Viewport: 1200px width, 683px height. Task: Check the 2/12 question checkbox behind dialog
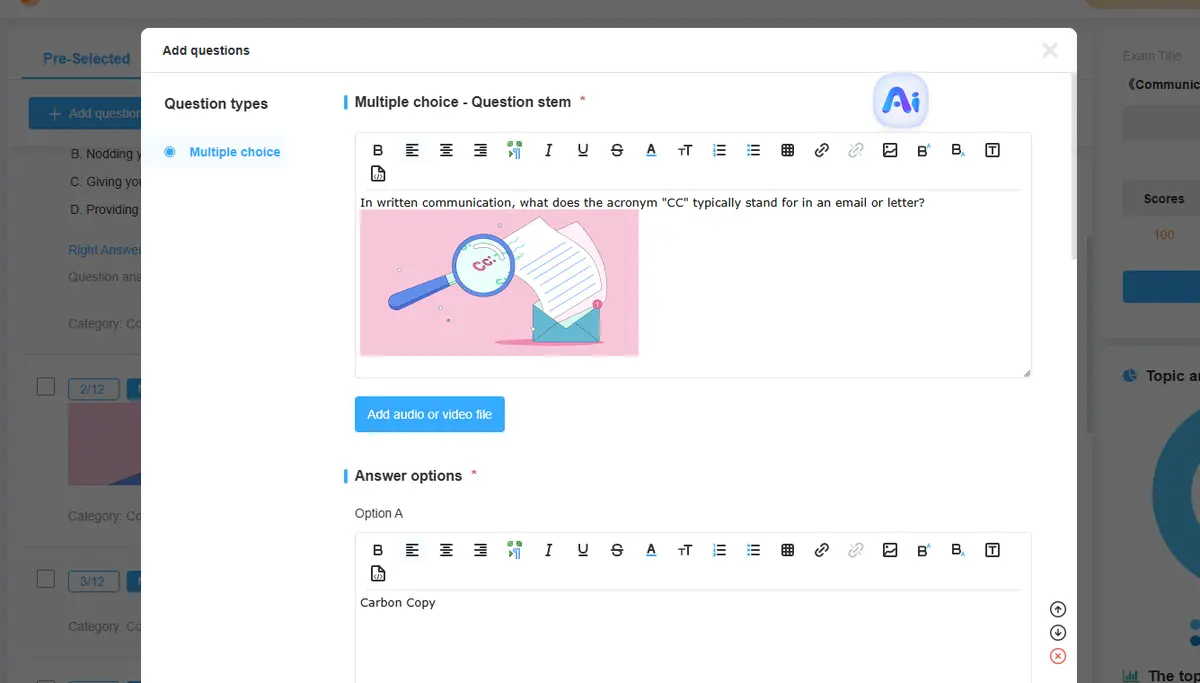(x=45, y=386)
